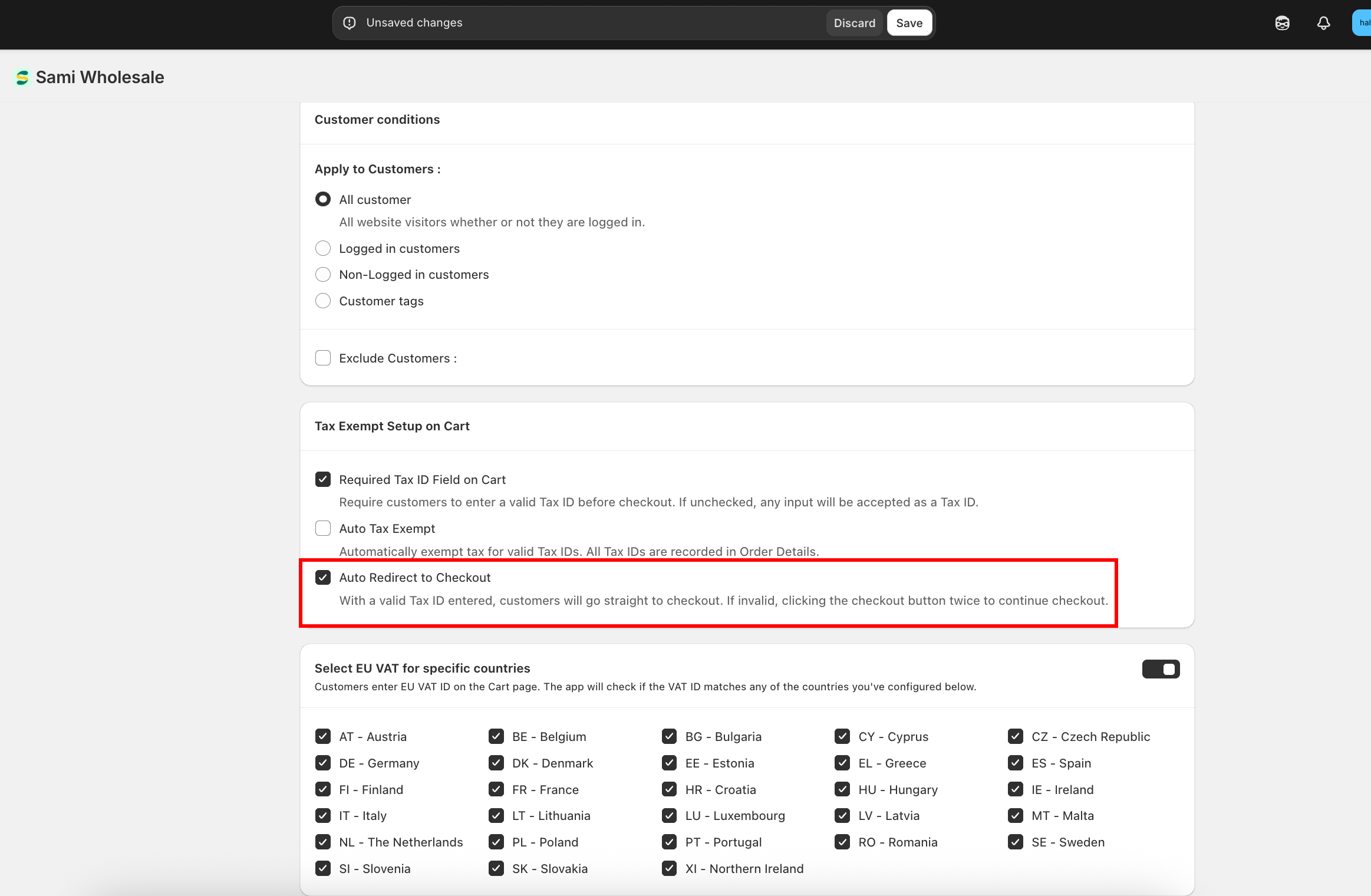Enable the Auto Tax Exempt checkbox
This screenshot has height=896, width=1371.
pyautogui.click(x=323, y=528)
